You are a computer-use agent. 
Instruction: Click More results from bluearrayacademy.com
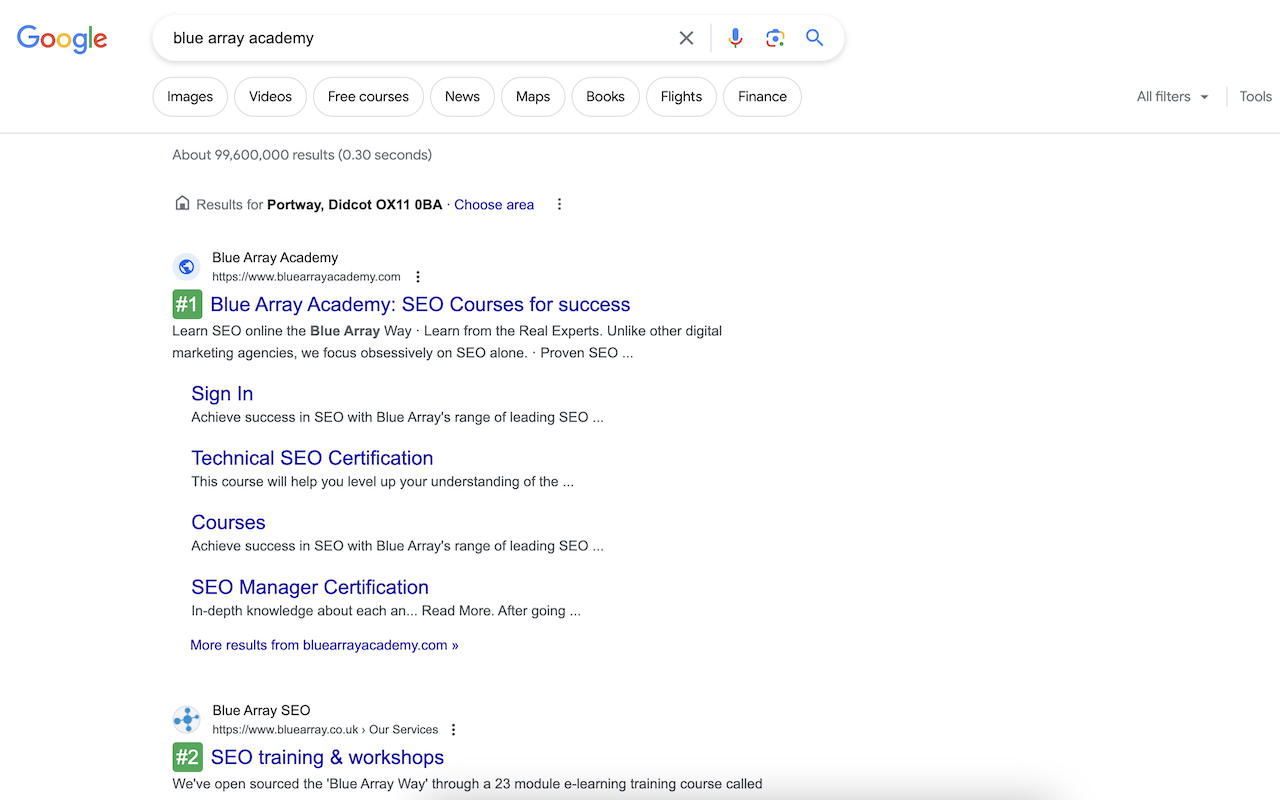[x=324, y=645]
